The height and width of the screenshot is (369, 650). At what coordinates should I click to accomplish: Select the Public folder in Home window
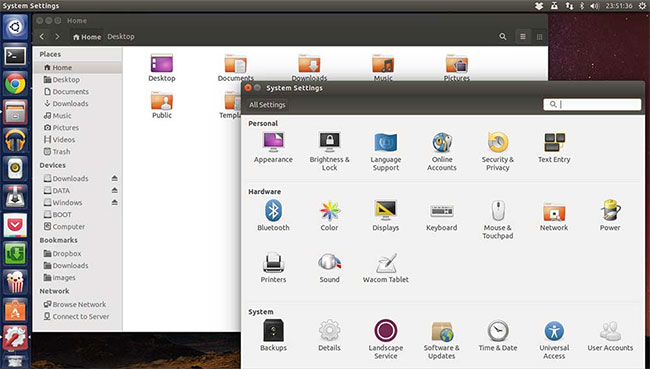[x=162, y=105]
